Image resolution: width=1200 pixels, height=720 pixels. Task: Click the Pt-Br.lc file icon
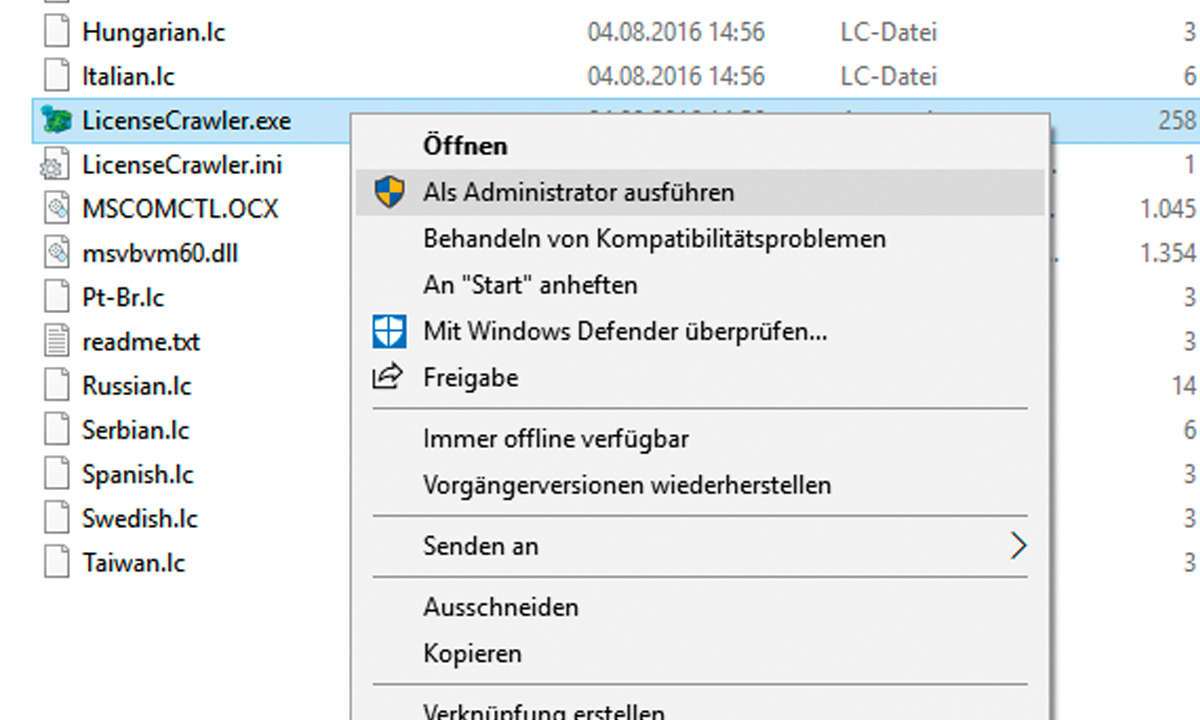[55, 297]
